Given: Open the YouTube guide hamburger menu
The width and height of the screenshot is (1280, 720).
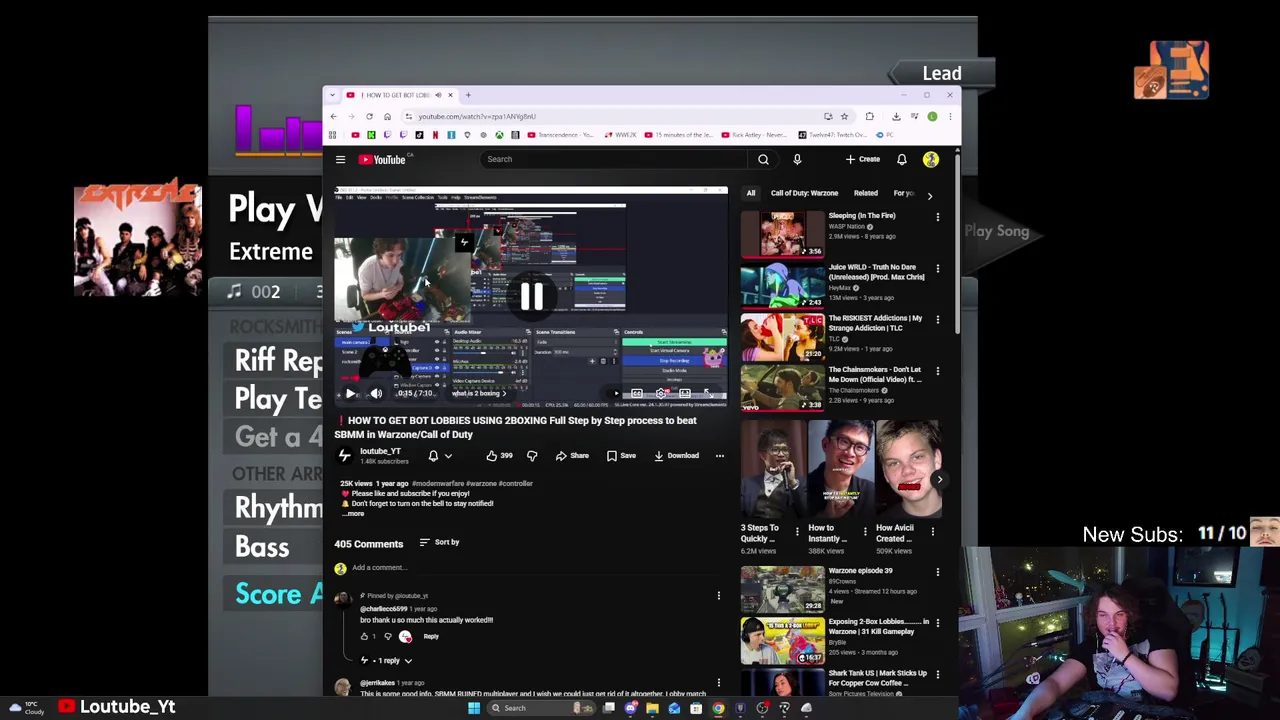Looking at the screenshot, I should [x=340, y=159].
